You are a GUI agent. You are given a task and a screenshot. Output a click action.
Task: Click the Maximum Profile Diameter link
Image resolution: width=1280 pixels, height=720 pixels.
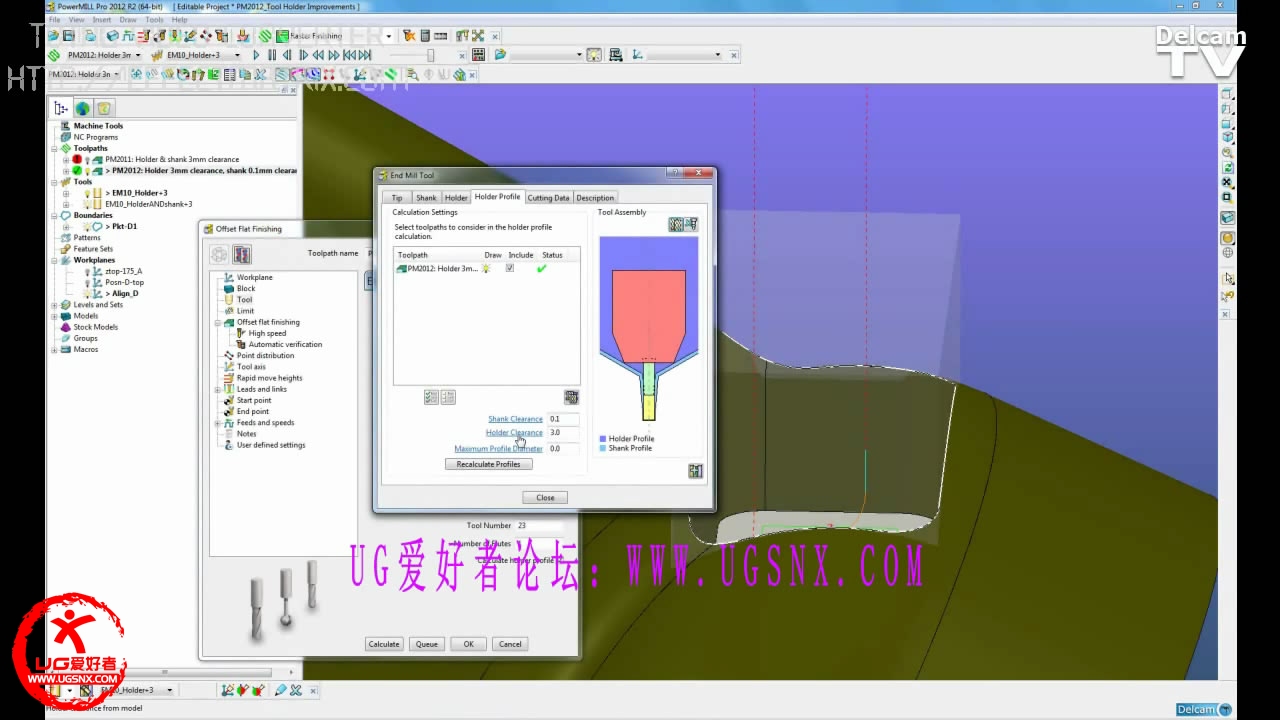[x=498, y=449]
